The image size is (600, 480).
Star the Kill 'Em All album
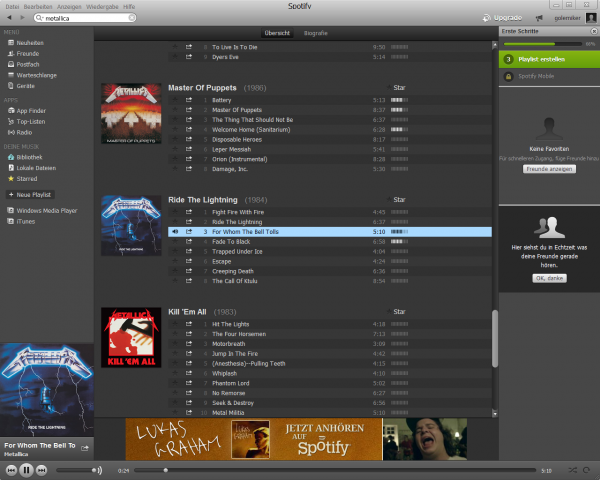point(396,312)
